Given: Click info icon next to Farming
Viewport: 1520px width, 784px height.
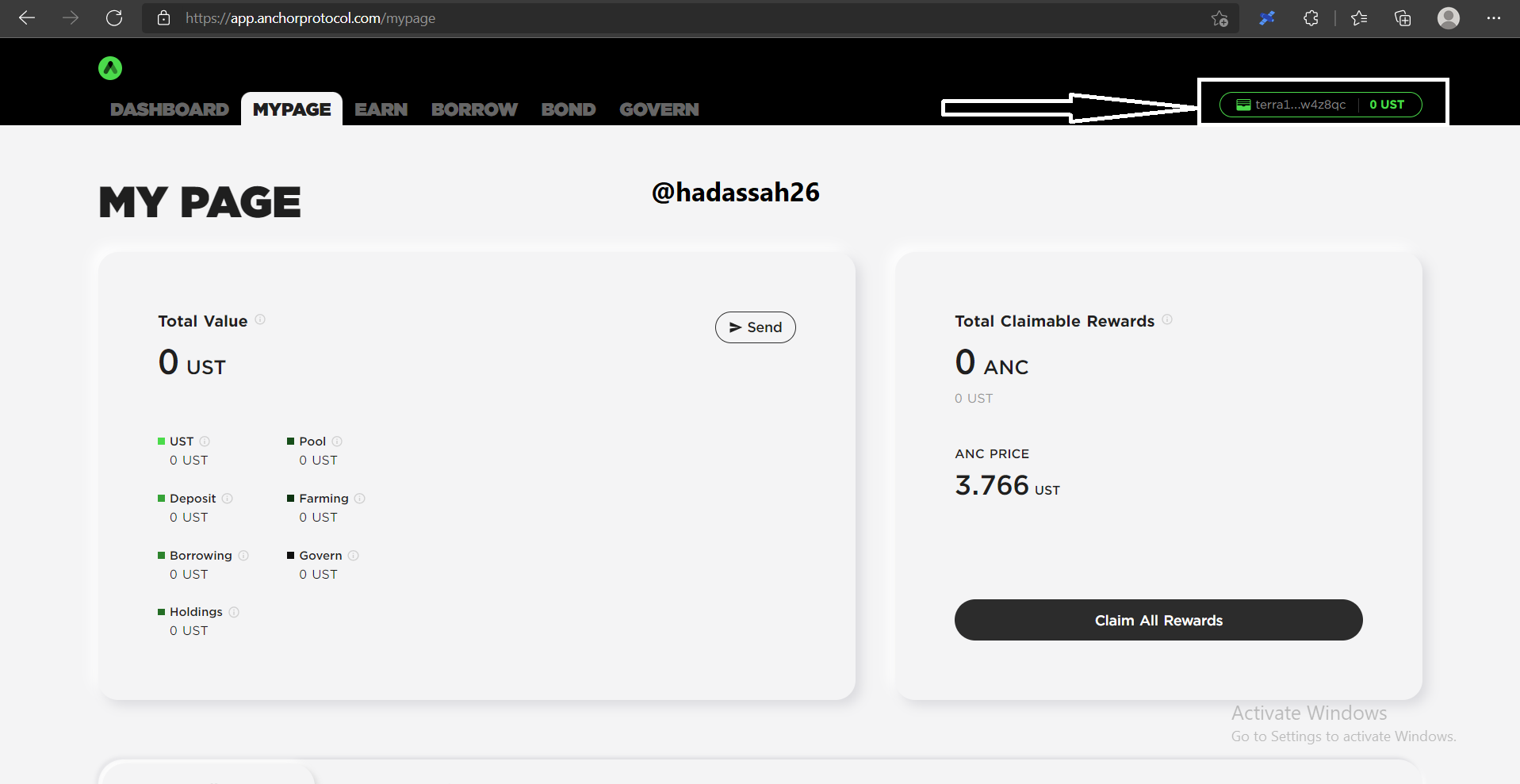Looking at the screenshot, I should point(360,498).
